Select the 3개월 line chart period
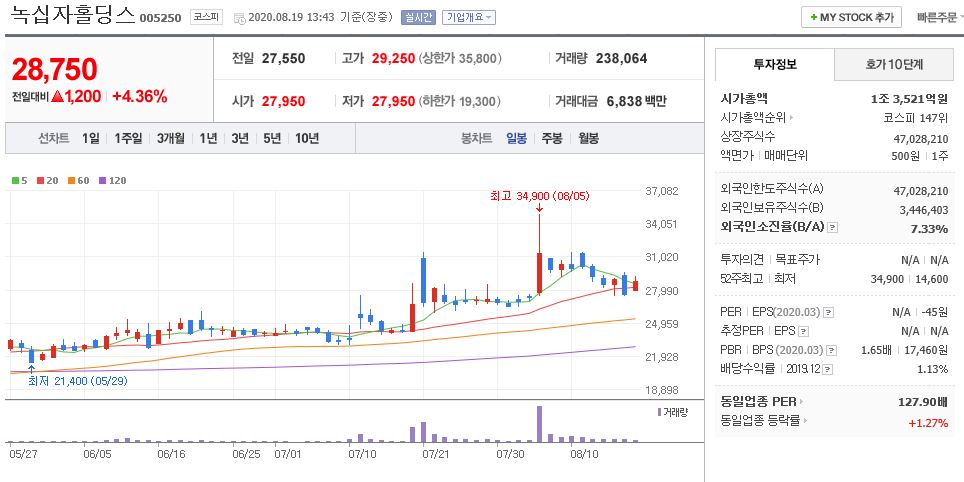The width and height of the screenshot is (964, 482). click(170, 138)
